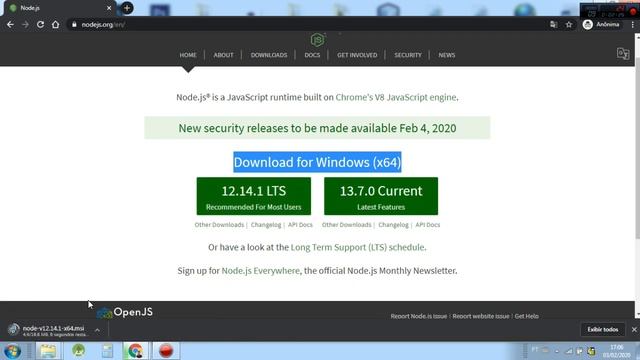The width and height of the screenshot is (640, 360).
Task: Open API Docs under 13.7.0 Current
Action: click(427, 224)
